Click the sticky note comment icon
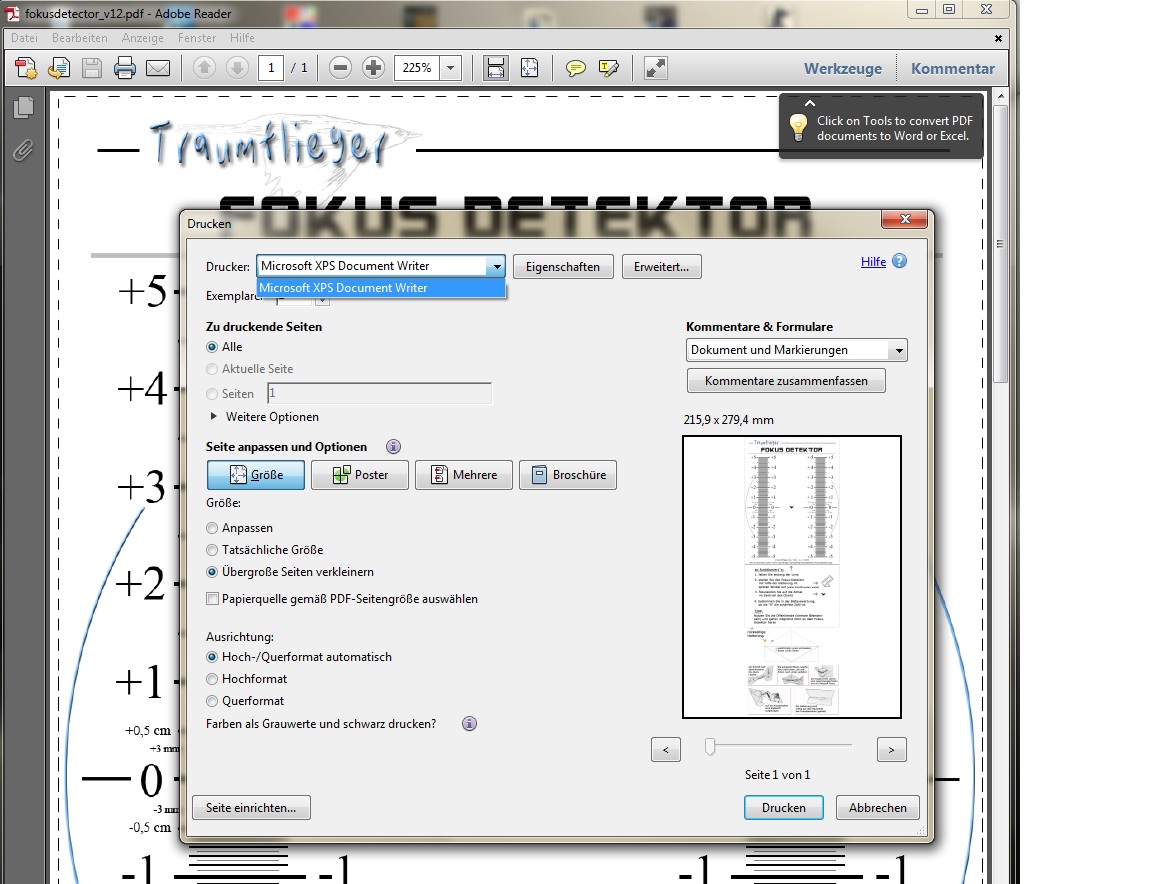1152x884 pixels. coord(576,68)
